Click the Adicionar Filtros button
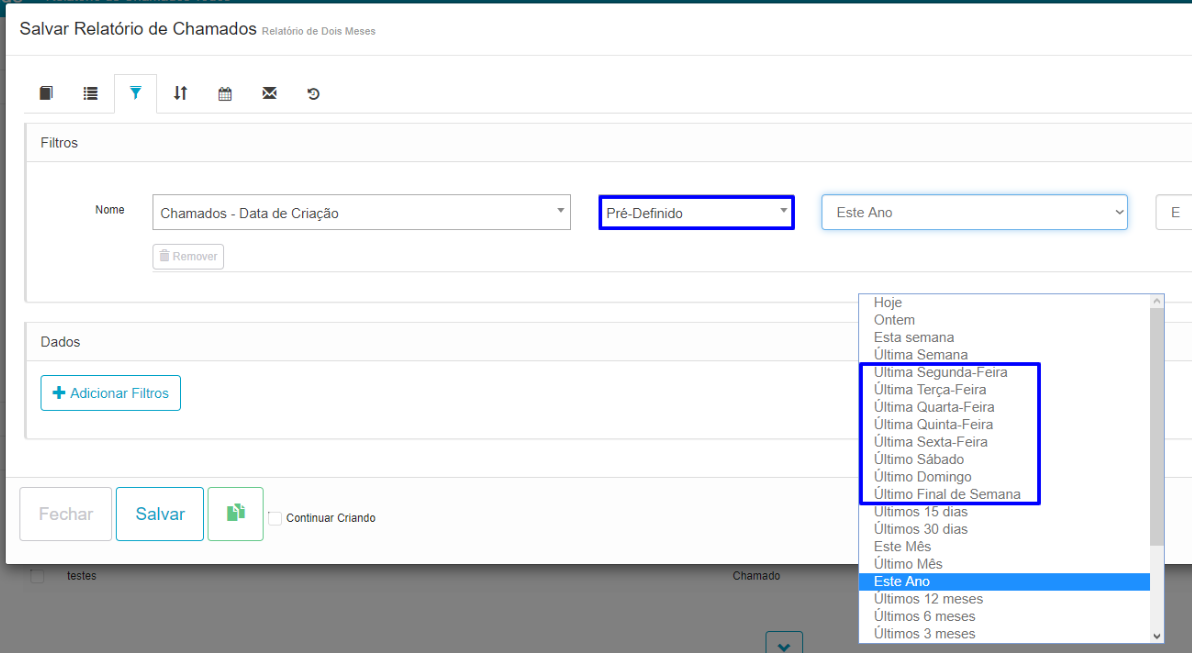Viewport: 1192px width, 653px height. [x=110, y=393]
